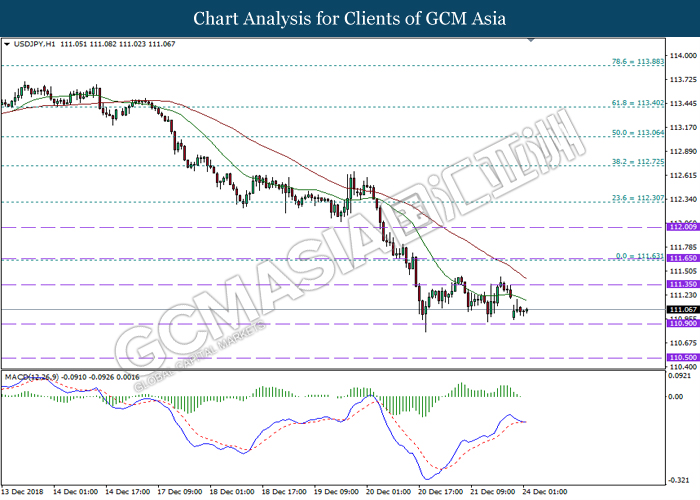Select the 0.0 = 111.631 Fibonacci label

(640, 256)
